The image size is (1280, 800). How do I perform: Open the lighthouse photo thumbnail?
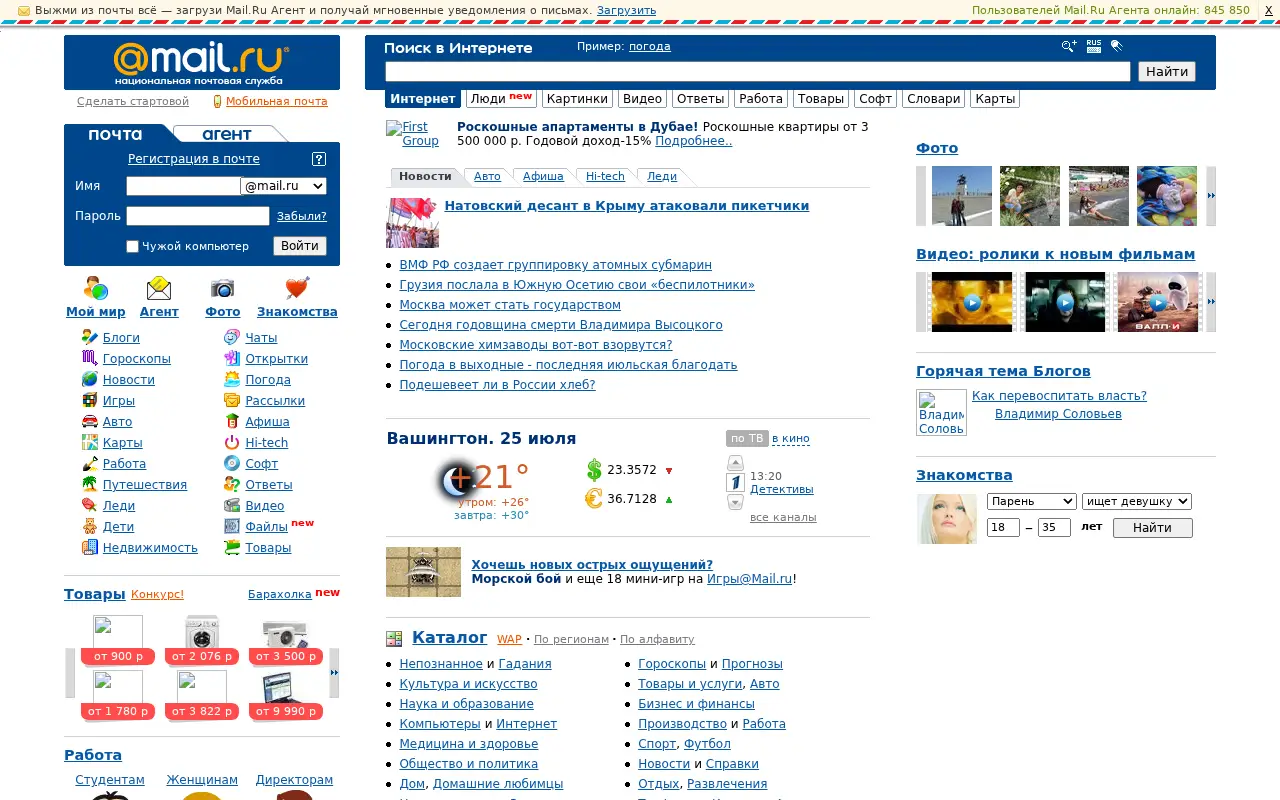click(962, 196)
